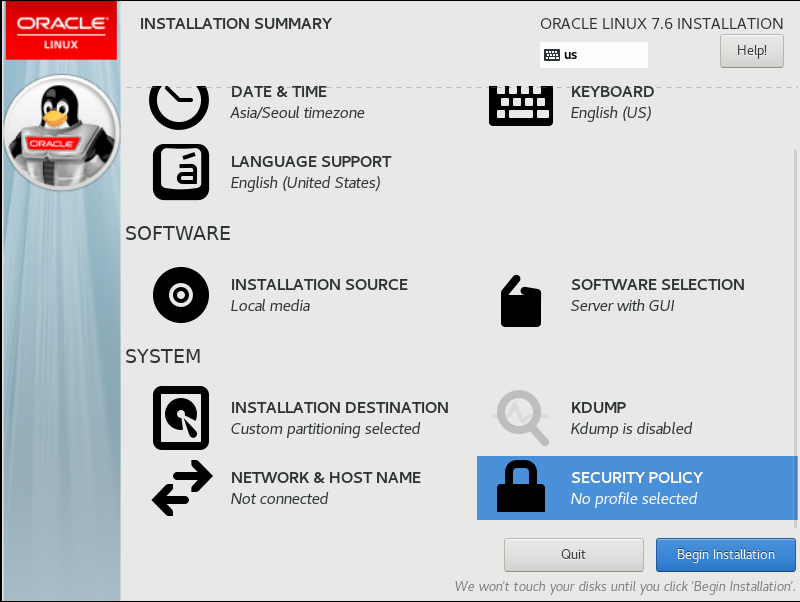Click the vertical scrollbar on the right

(795, 337)
